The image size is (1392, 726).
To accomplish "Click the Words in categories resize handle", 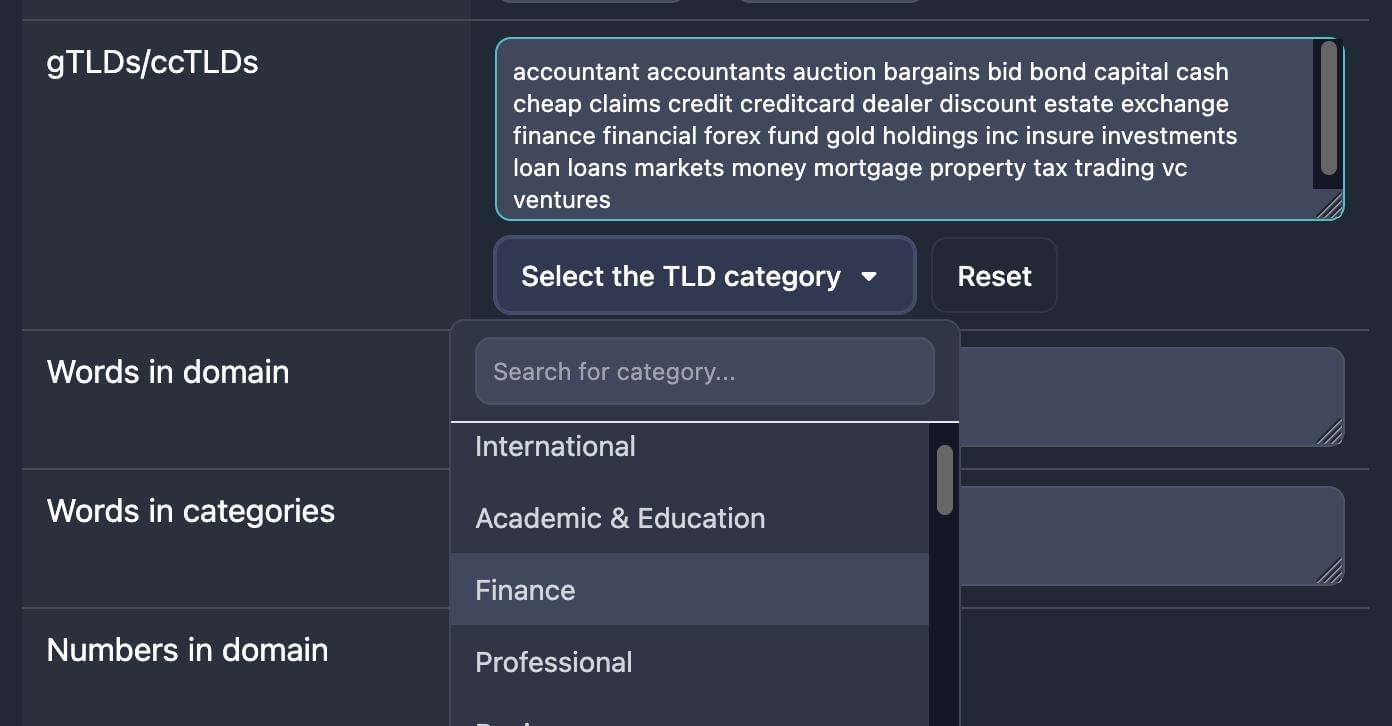I will [x=1329, y=571].
